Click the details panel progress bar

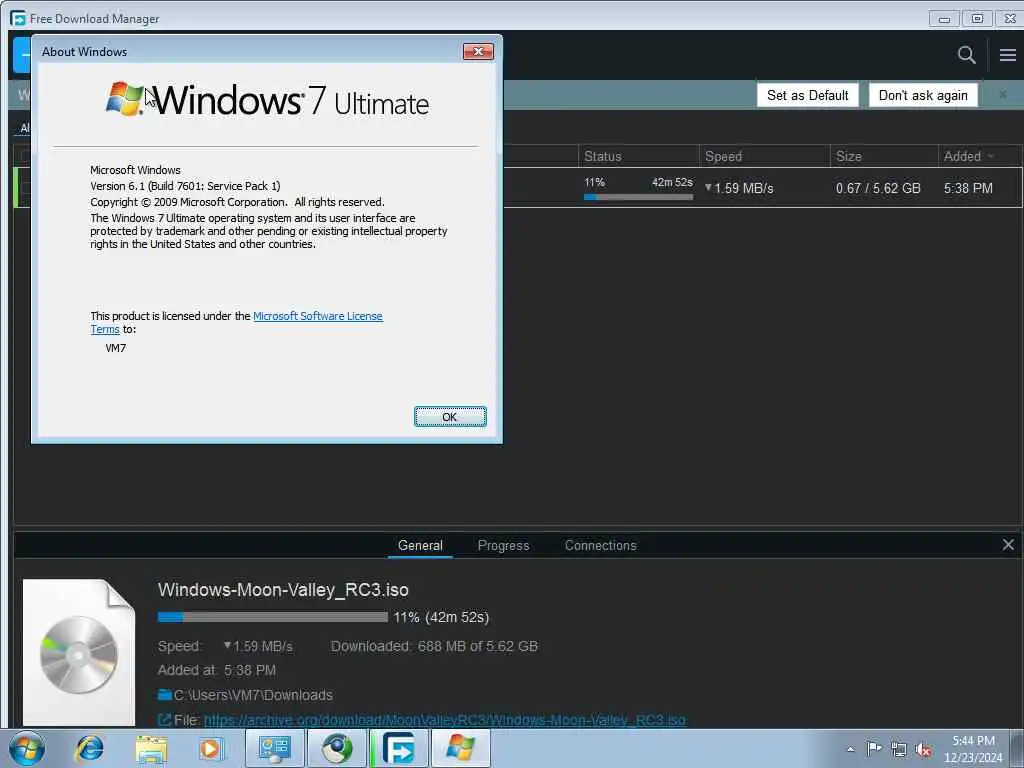tap(272, 617)
